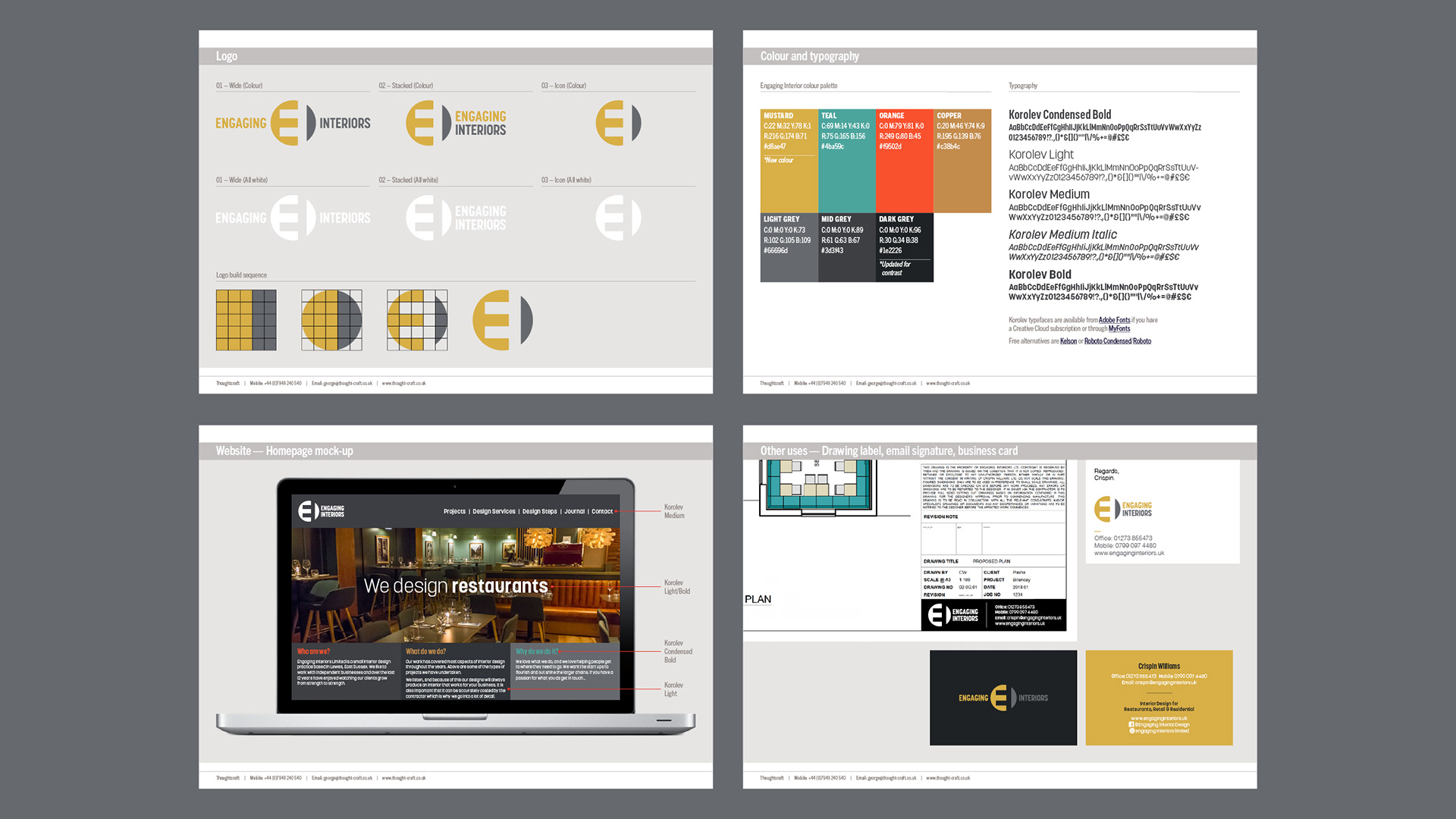Open Projects in the mock-up navigation
1456x819 pixels.
tap(454, 512)
